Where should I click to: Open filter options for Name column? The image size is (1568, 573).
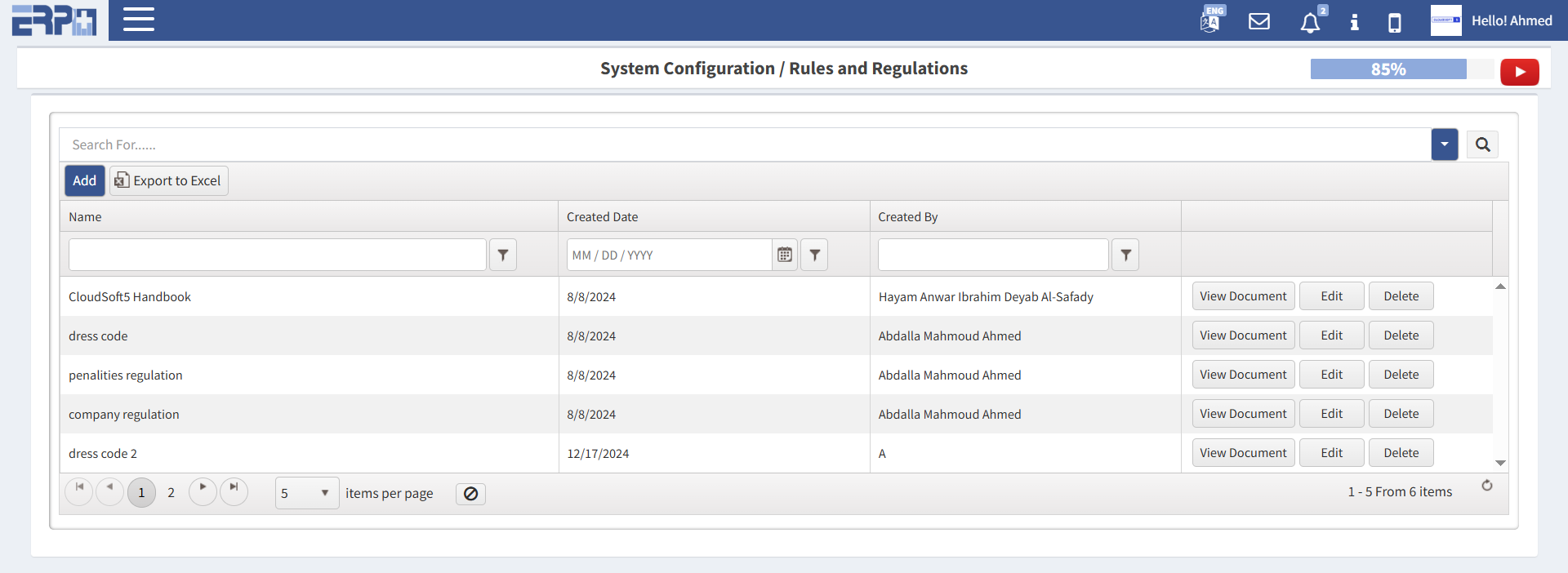tap(503, 255)
